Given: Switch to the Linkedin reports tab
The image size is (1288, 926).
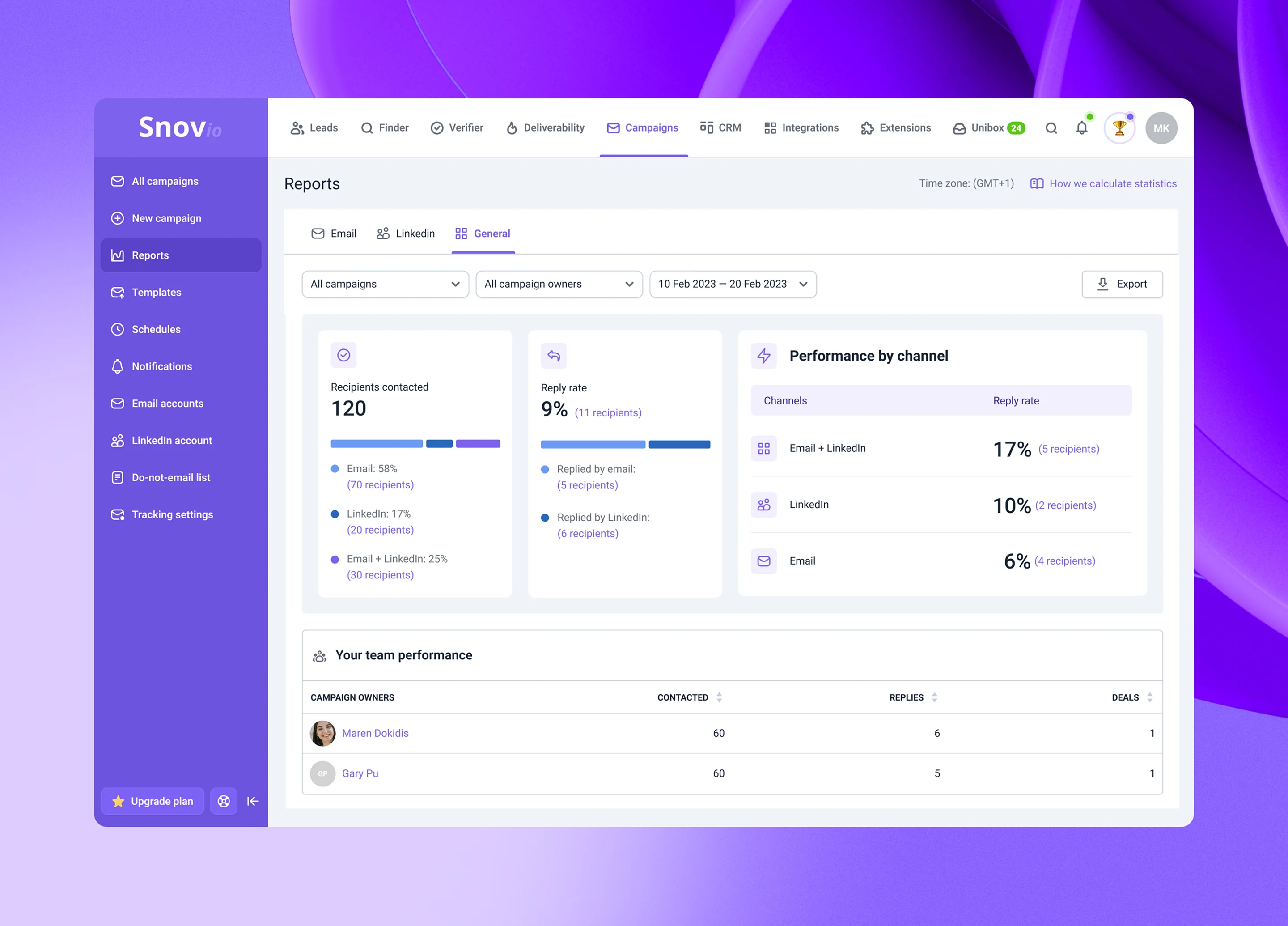Looking at the screenshot, I should coord(406,234).
